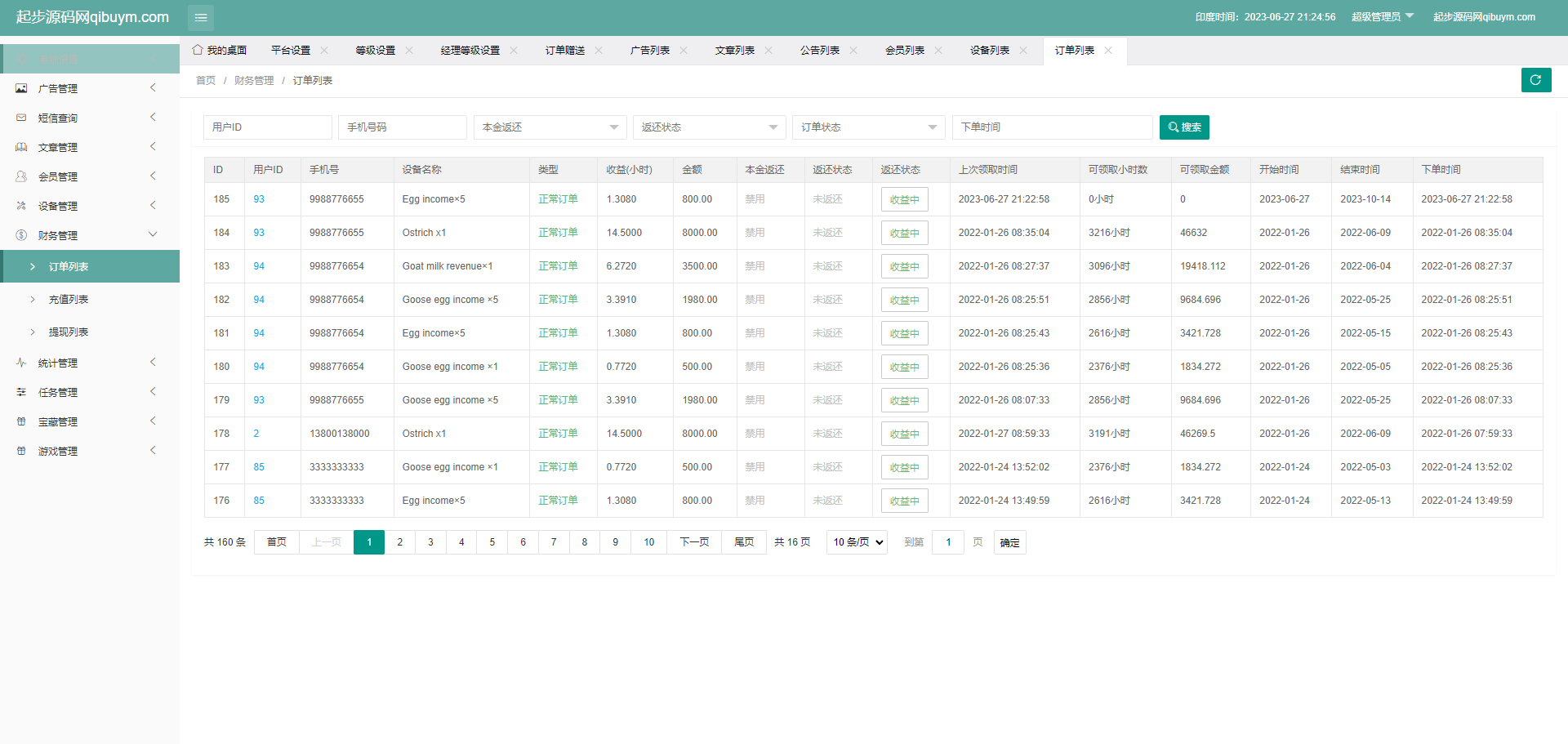Click the green refresh icon button
This screenshot has height=744, width=1568.
tap(1535, 80)
